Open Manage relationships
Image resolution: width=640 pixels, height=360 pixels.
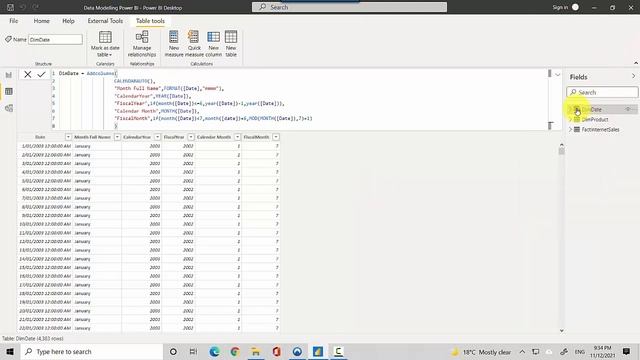coord(142,44)
